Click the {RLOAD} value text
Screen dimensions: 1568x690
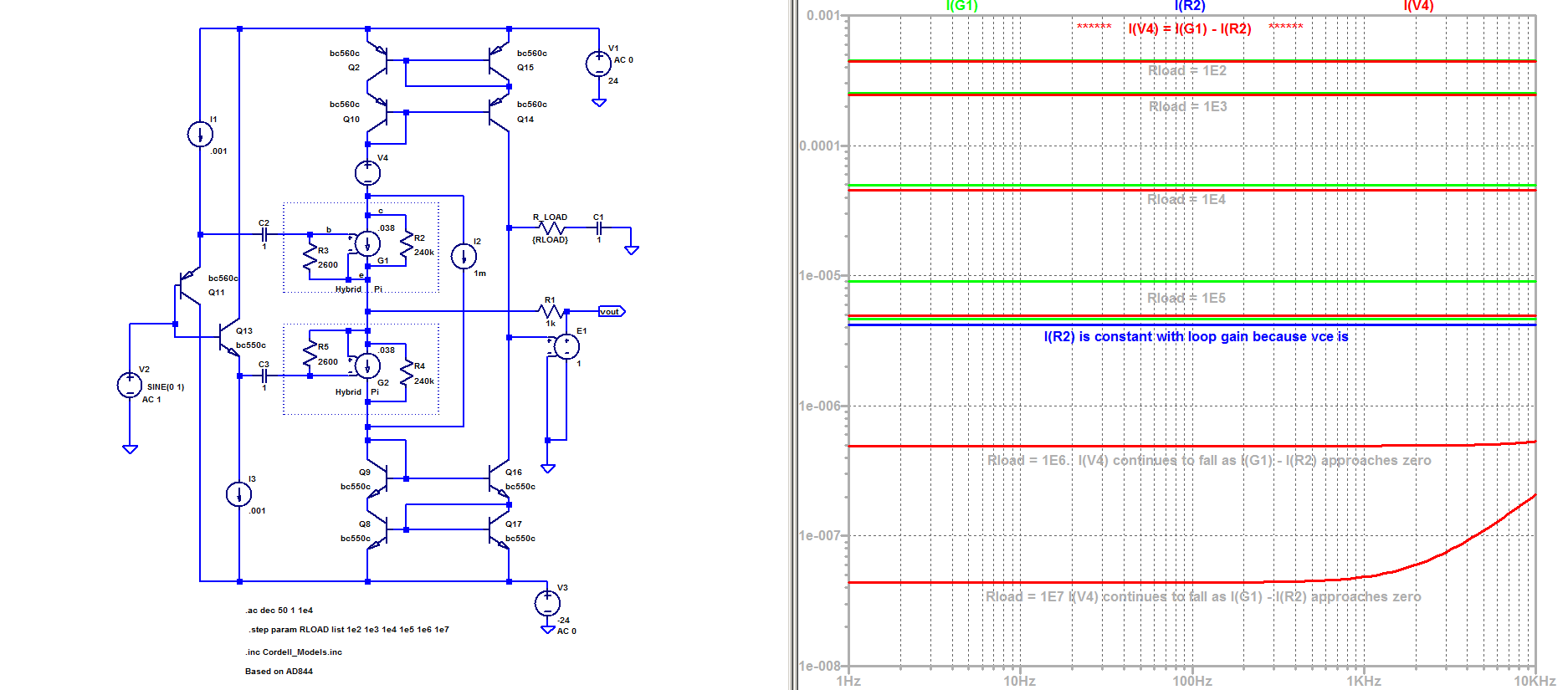(551, 240)
